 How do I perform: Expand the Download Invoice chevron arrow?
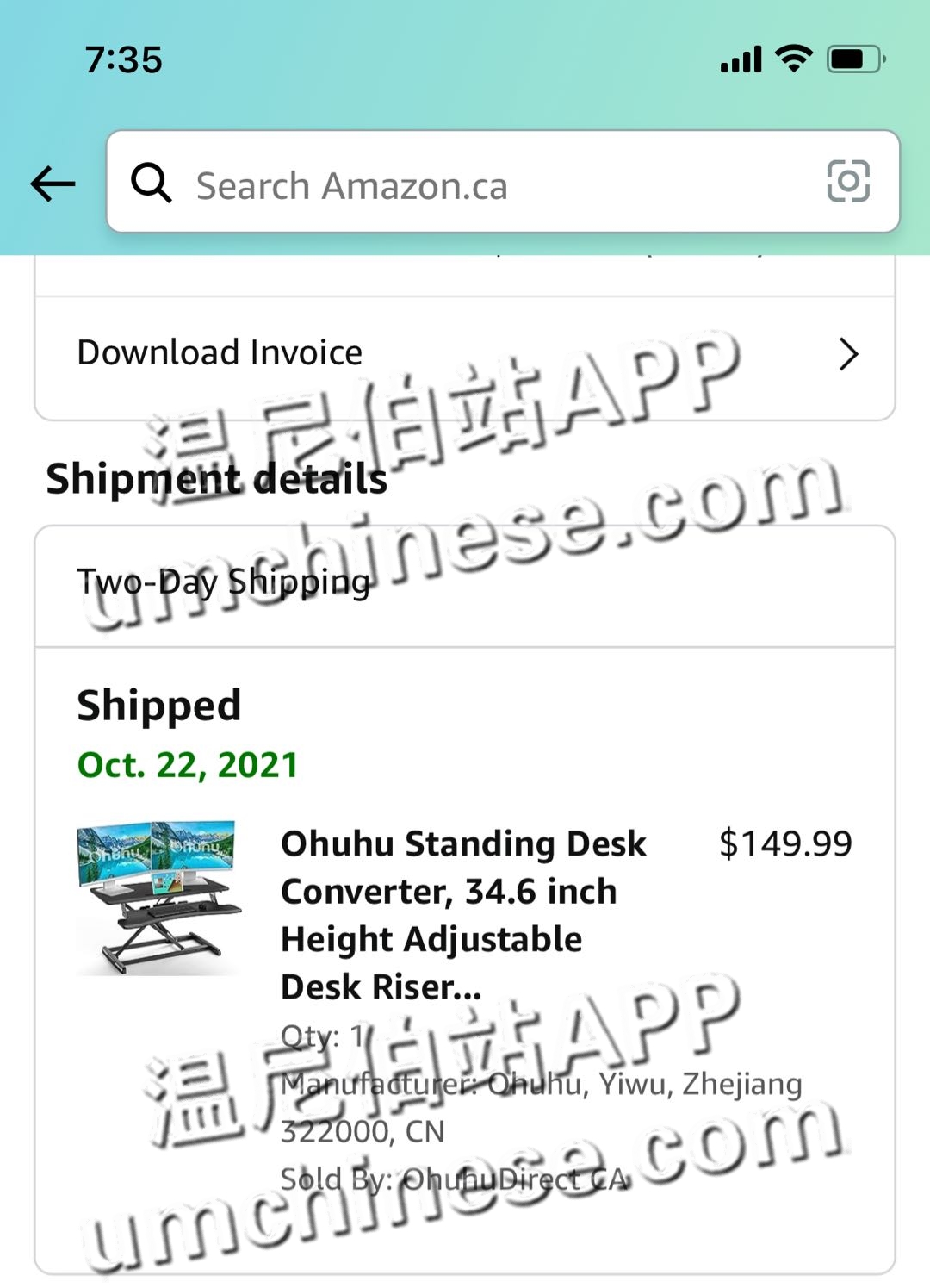pos(848,354)
